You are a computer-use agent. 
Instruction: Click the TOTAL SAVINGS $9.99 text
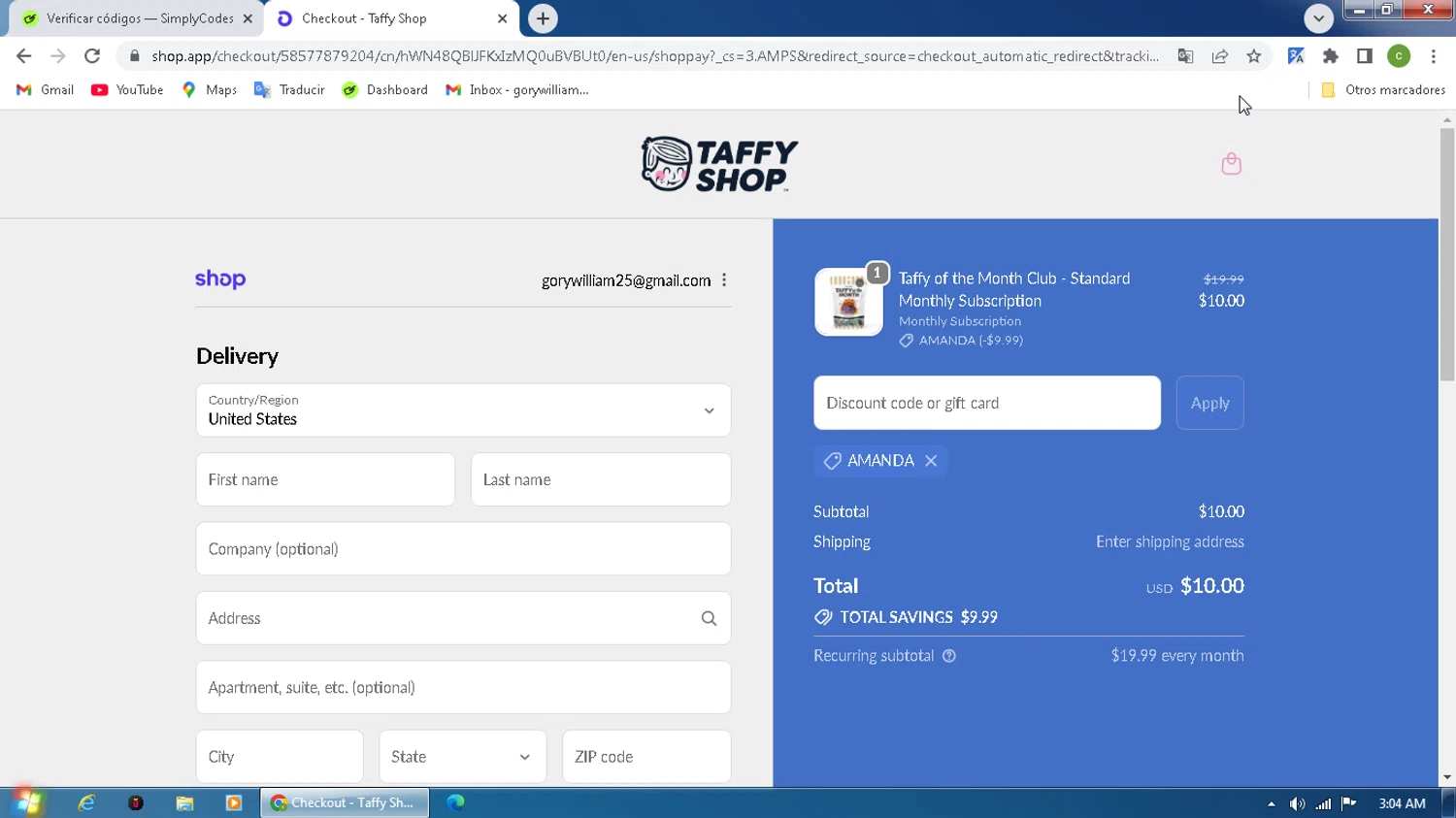pyautogui.click(x=918, y=617)
